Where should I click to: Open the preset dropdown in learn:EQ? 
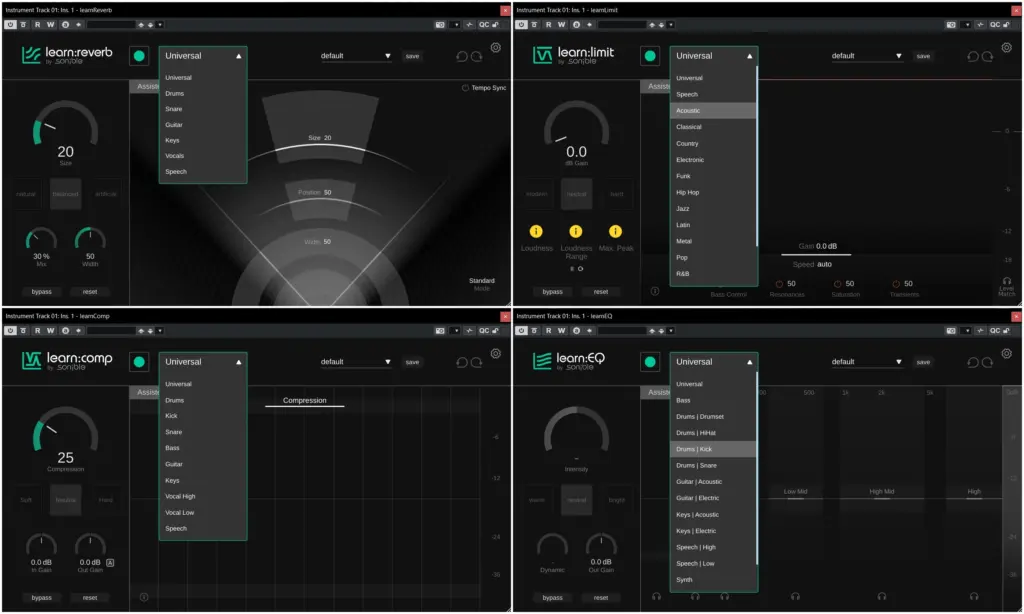pyautogui.click(x=867, y=361)
